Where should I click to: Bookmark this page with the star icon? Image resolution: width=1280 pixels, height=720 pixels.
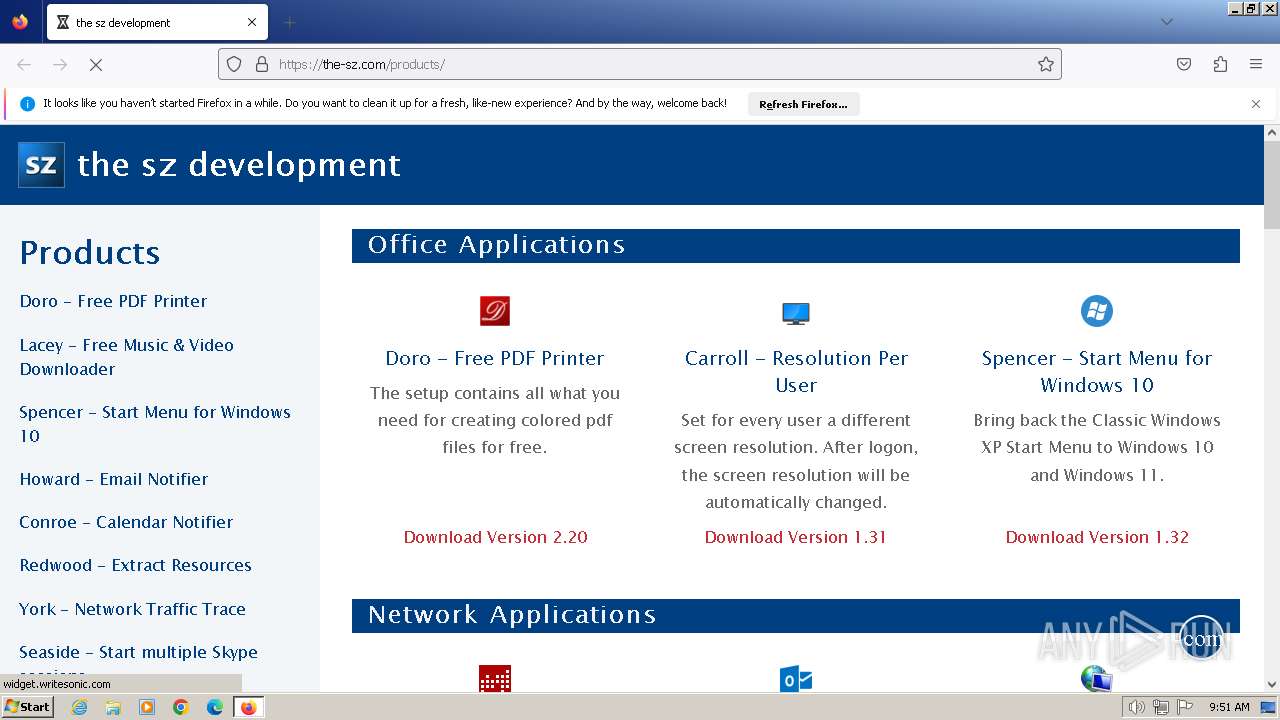1046,64
